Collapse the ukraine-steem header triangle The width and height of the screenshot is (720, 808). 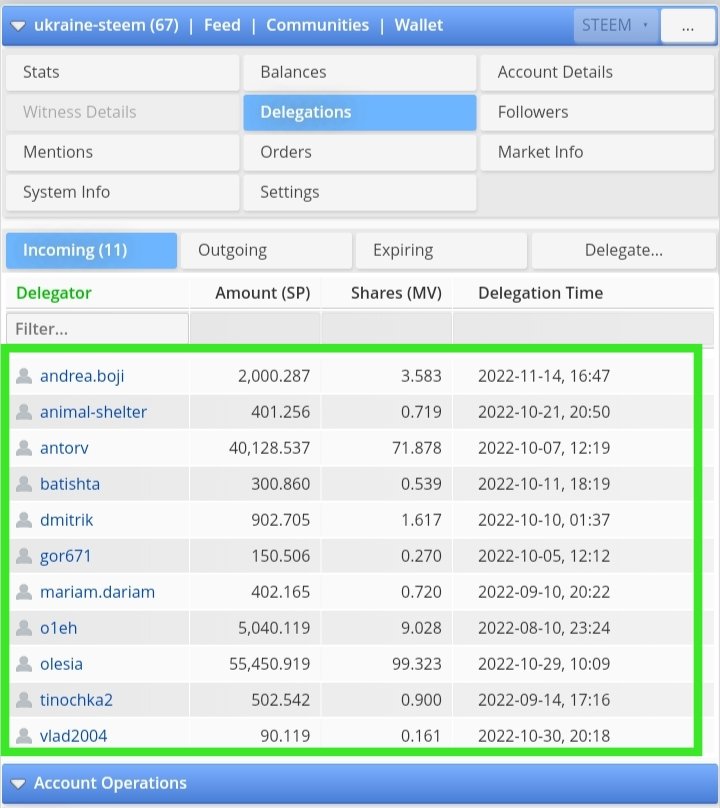click(18, 25)
